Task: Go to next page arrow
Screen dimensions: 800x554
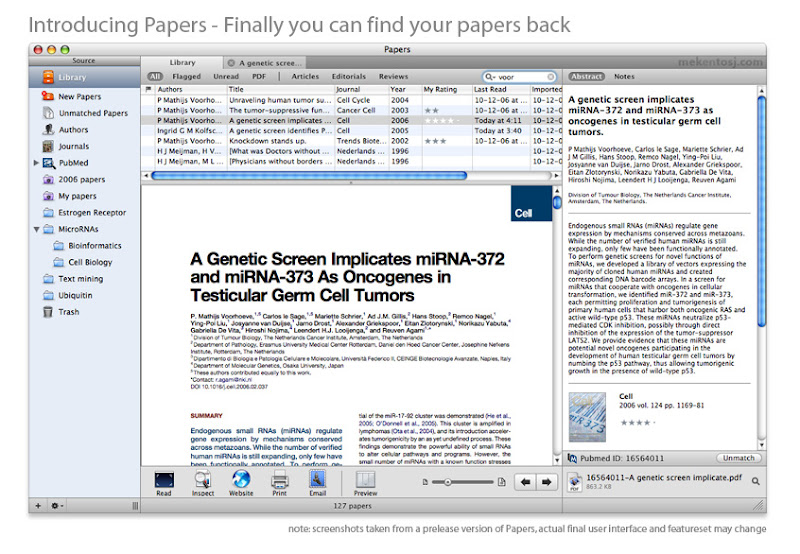Action: (546, 482)
